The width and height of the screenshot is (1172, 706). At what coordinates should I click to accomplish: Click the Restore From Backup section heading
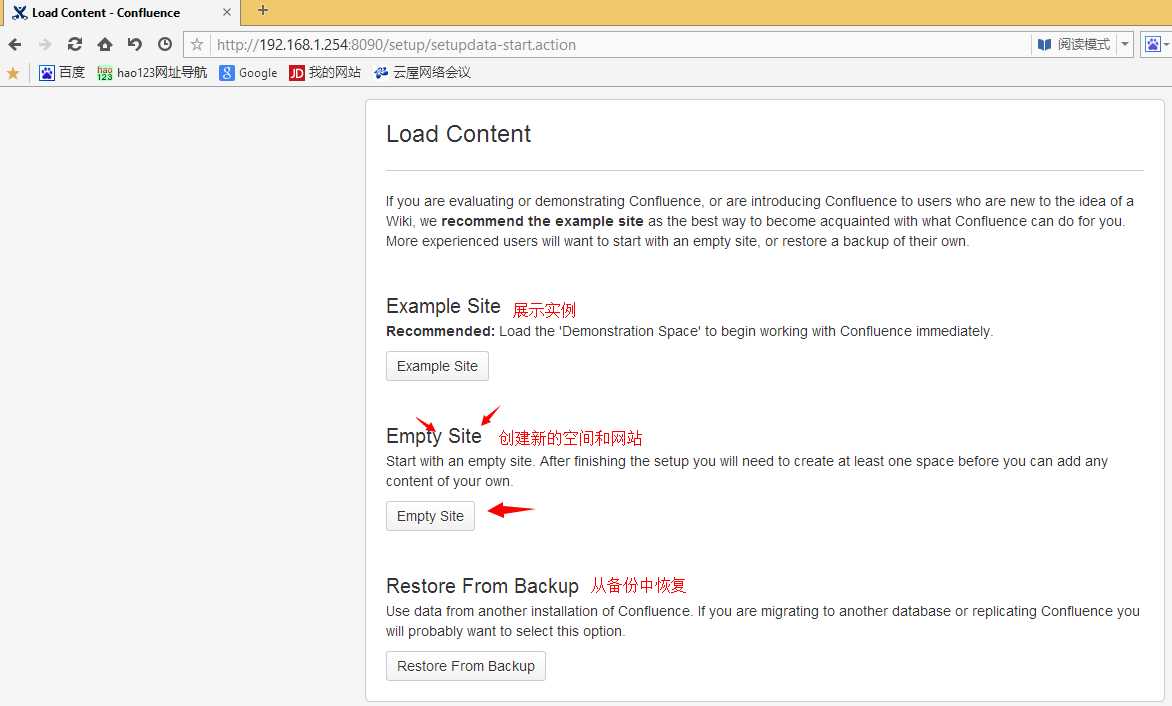[x=482, y=586]
